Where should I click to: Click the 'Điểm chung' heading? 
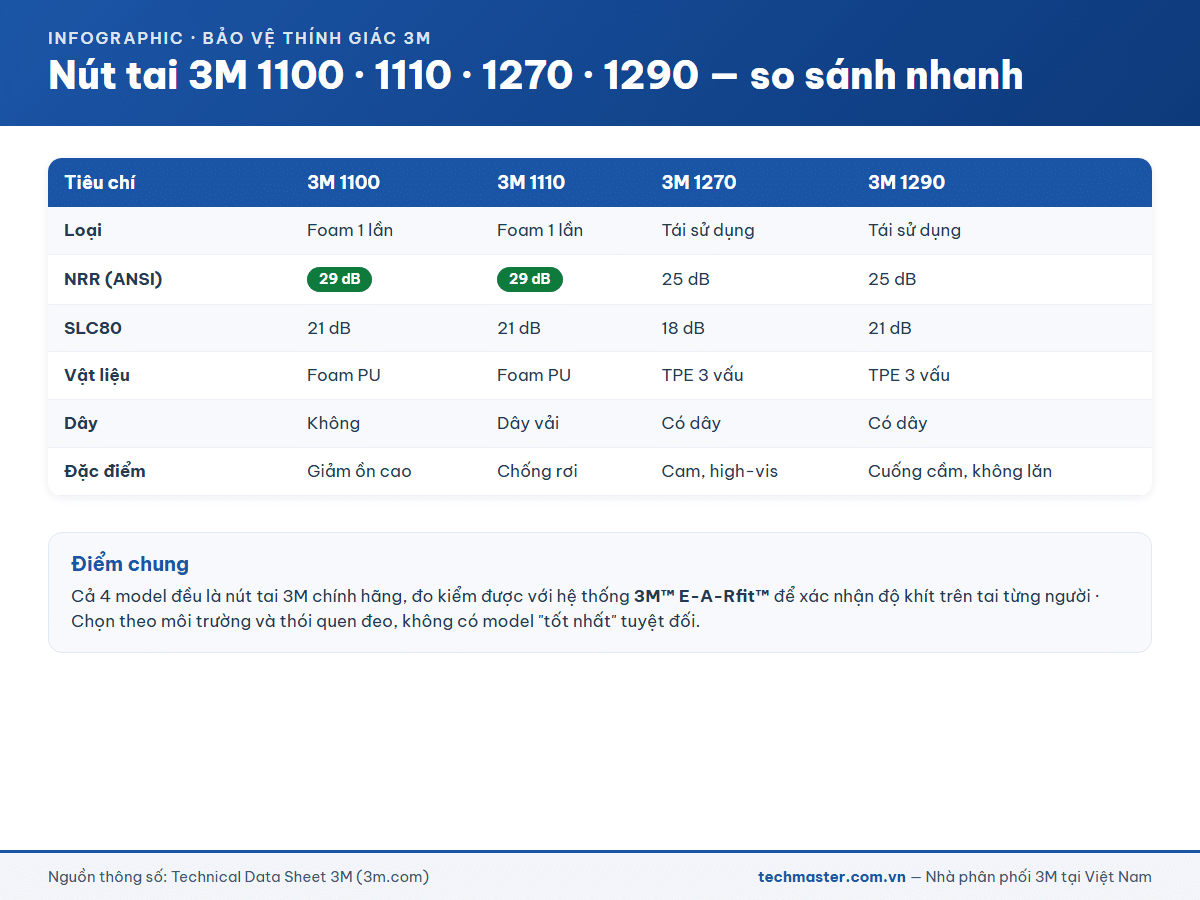[x=130, y=564]
